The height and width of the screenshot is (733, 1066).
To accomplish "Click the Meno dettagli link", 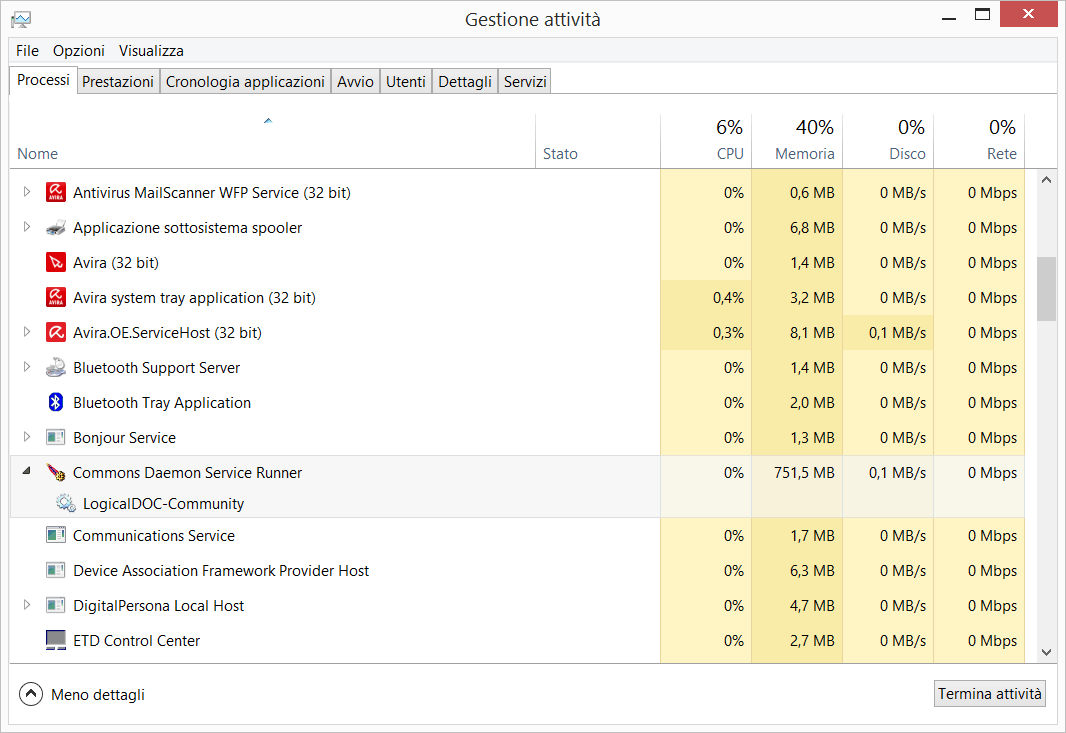I will coord(98,695).
